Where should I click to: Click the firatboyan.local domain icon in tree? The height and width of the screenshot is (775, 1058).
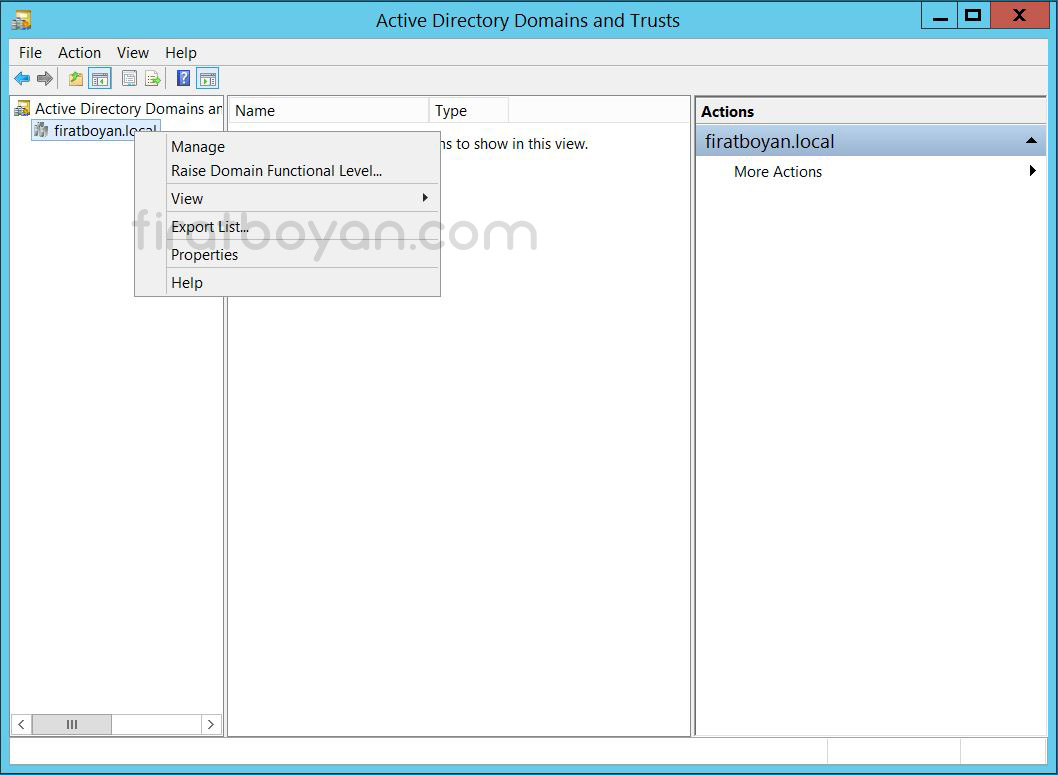pos(42,130)
